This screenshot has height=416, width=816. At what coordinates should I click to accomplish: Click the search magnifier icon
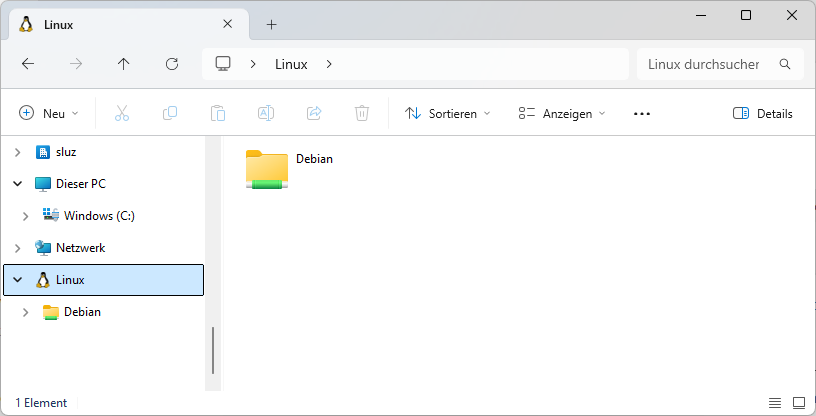(785, 64)
